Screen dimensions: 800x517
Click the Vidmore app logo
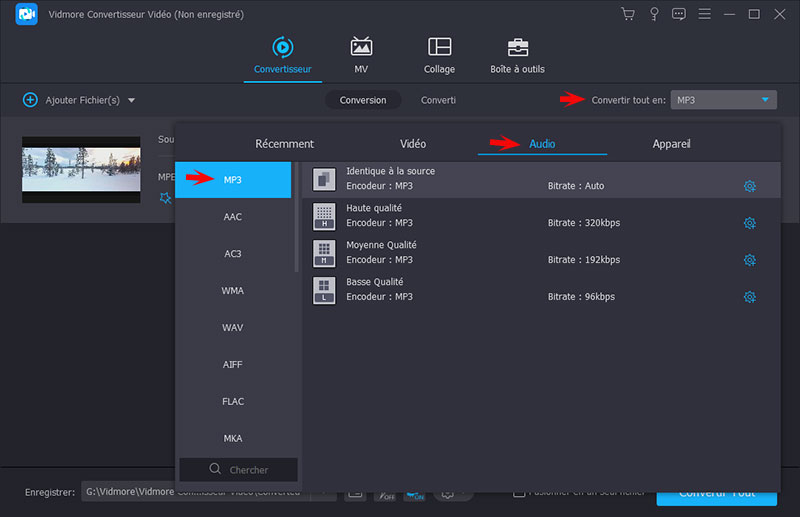(x=27, y=14)
